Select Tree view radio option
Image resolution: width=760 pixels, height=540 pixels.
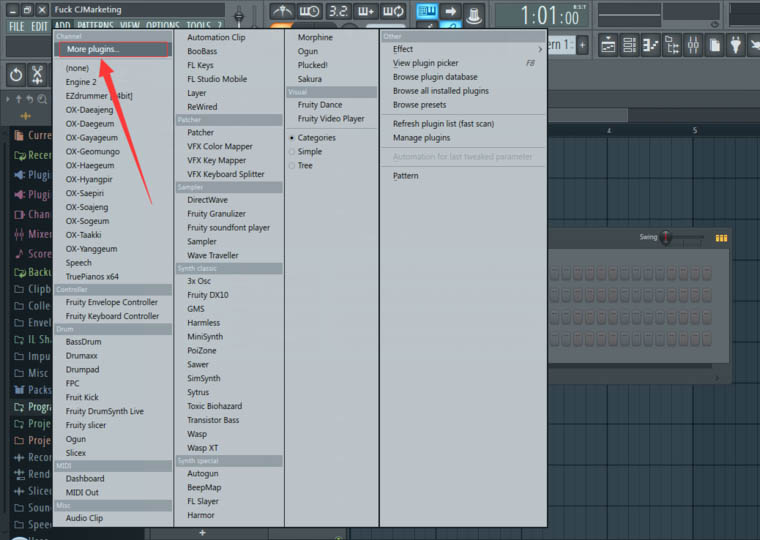pos(301,166)
